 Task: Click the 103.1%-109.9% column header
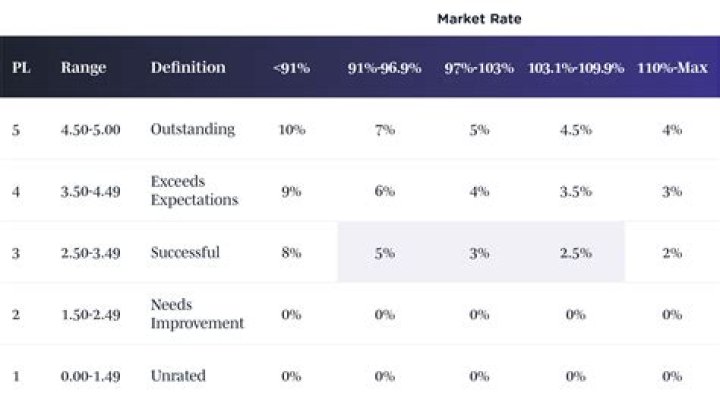[x=575, y=69]
